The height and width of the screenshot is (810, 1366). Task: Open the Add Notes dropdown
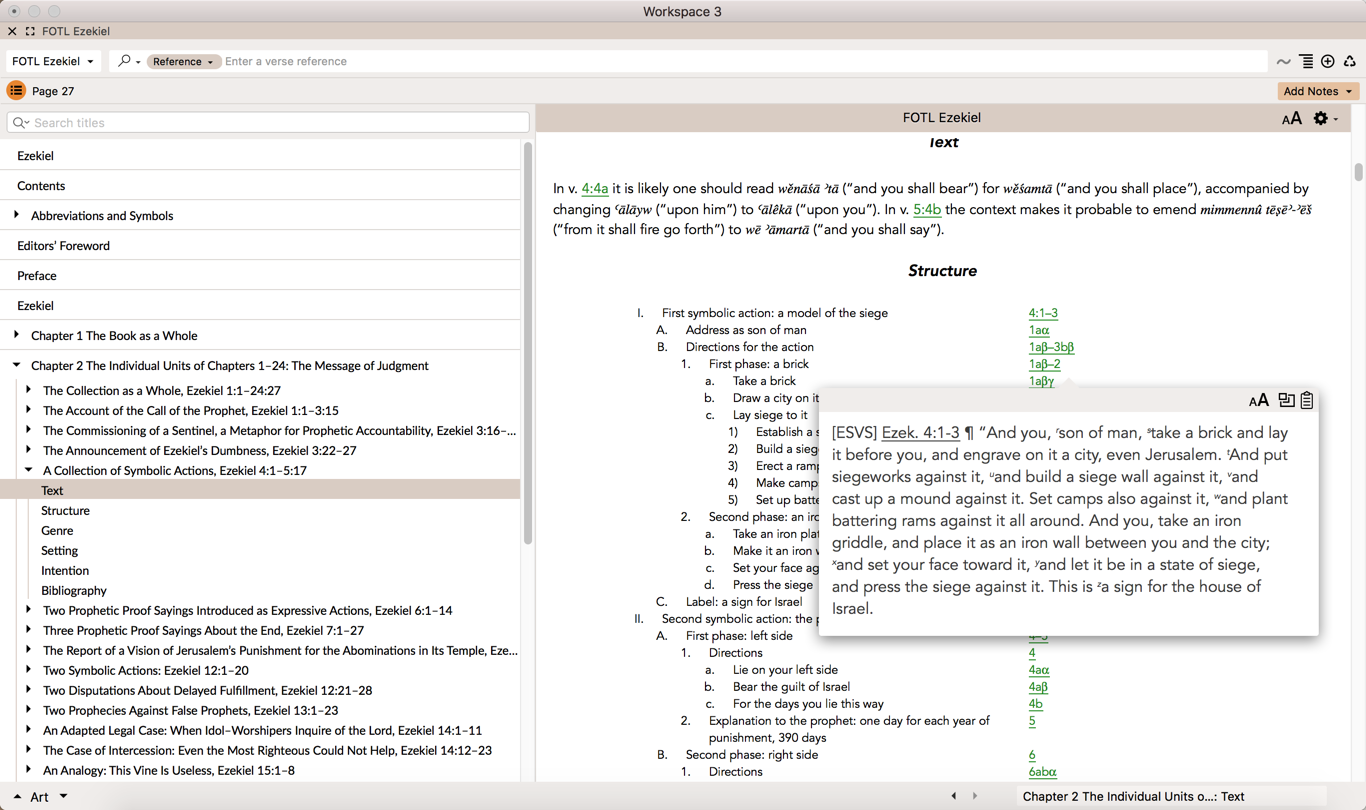pos(1317,91)
